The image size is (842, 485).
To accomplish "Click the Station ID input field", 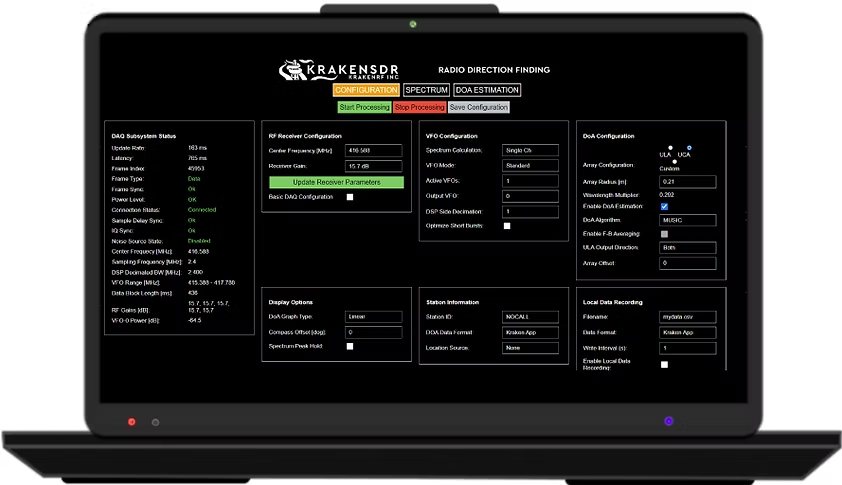I will 530,317.
